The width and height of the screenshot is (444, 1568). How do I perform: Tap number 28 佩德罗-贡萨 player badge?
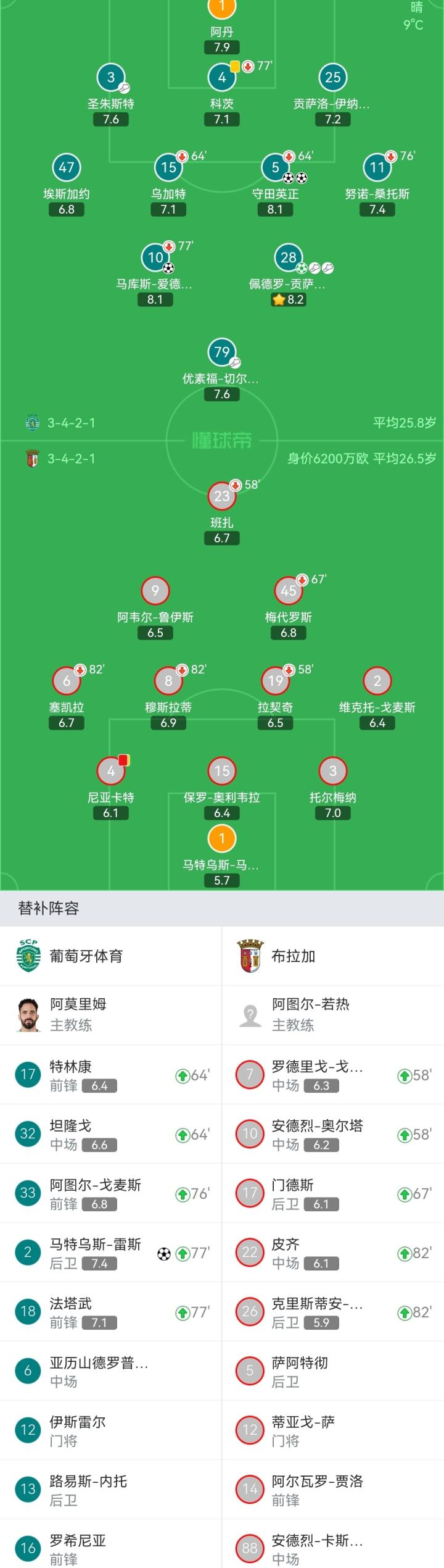pyautogui.click(x=289, y=258)
